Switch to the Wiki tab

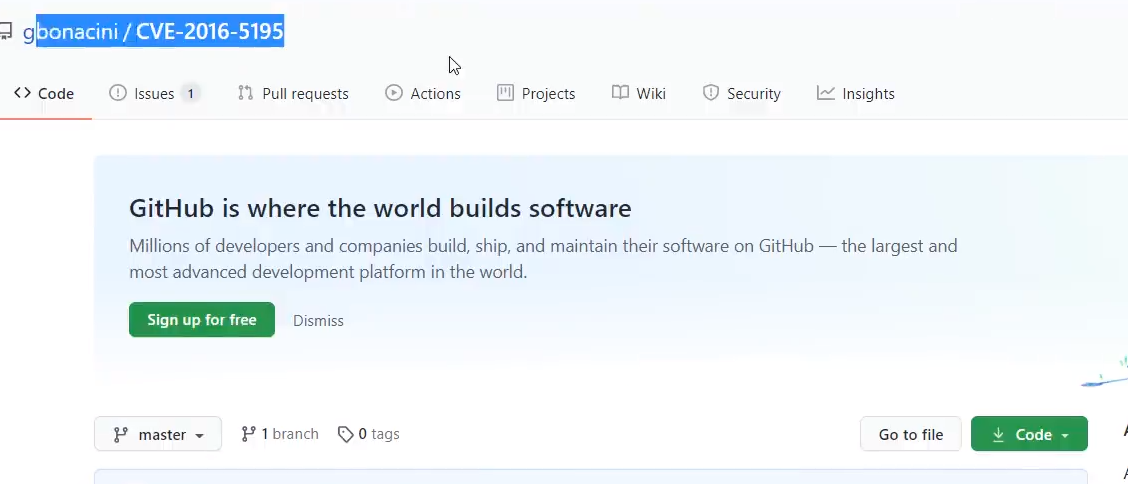639,93
